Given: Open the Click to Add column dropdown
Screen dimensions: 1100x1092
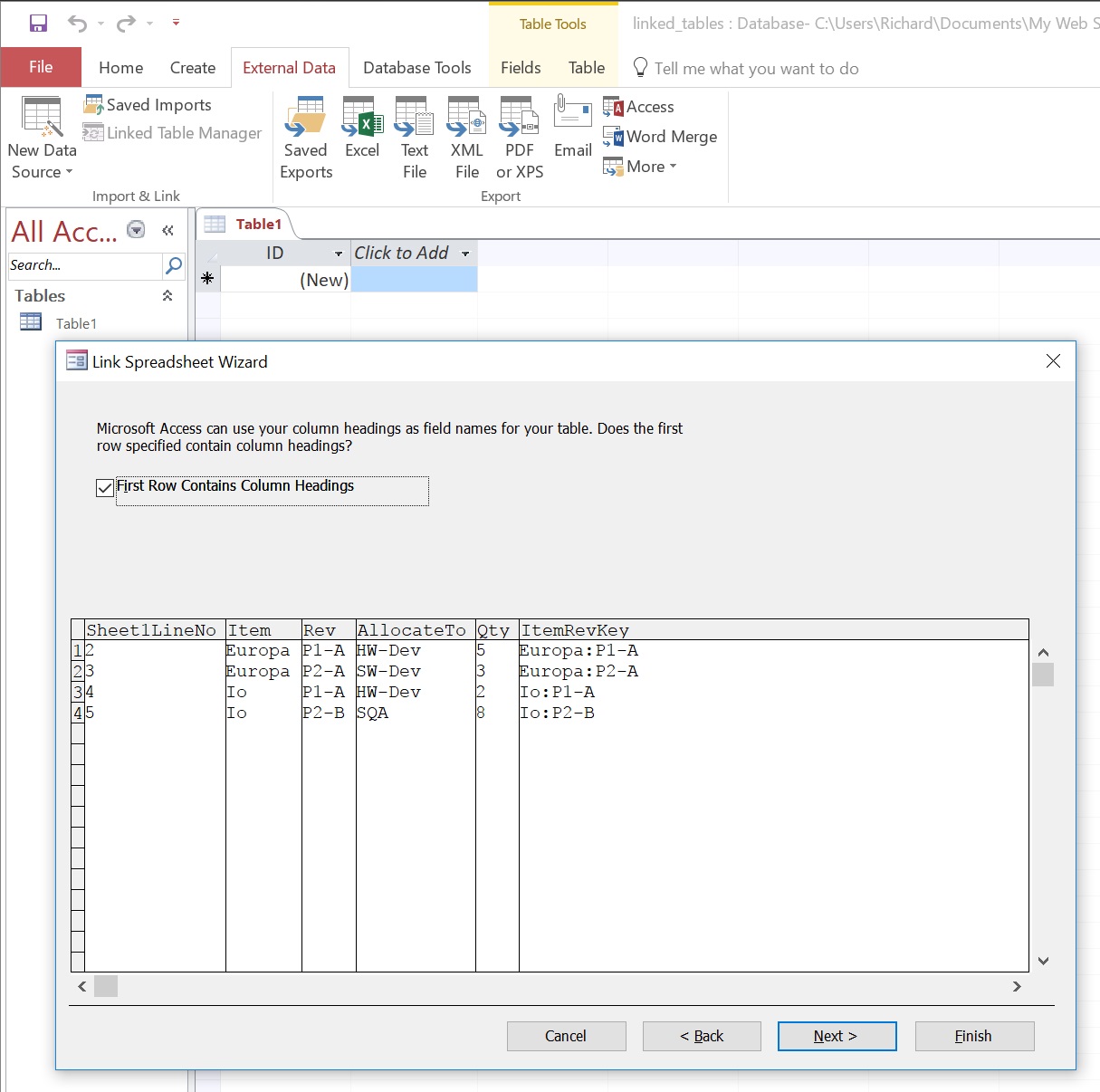Looking at the screenshot, I should (465, 254).
